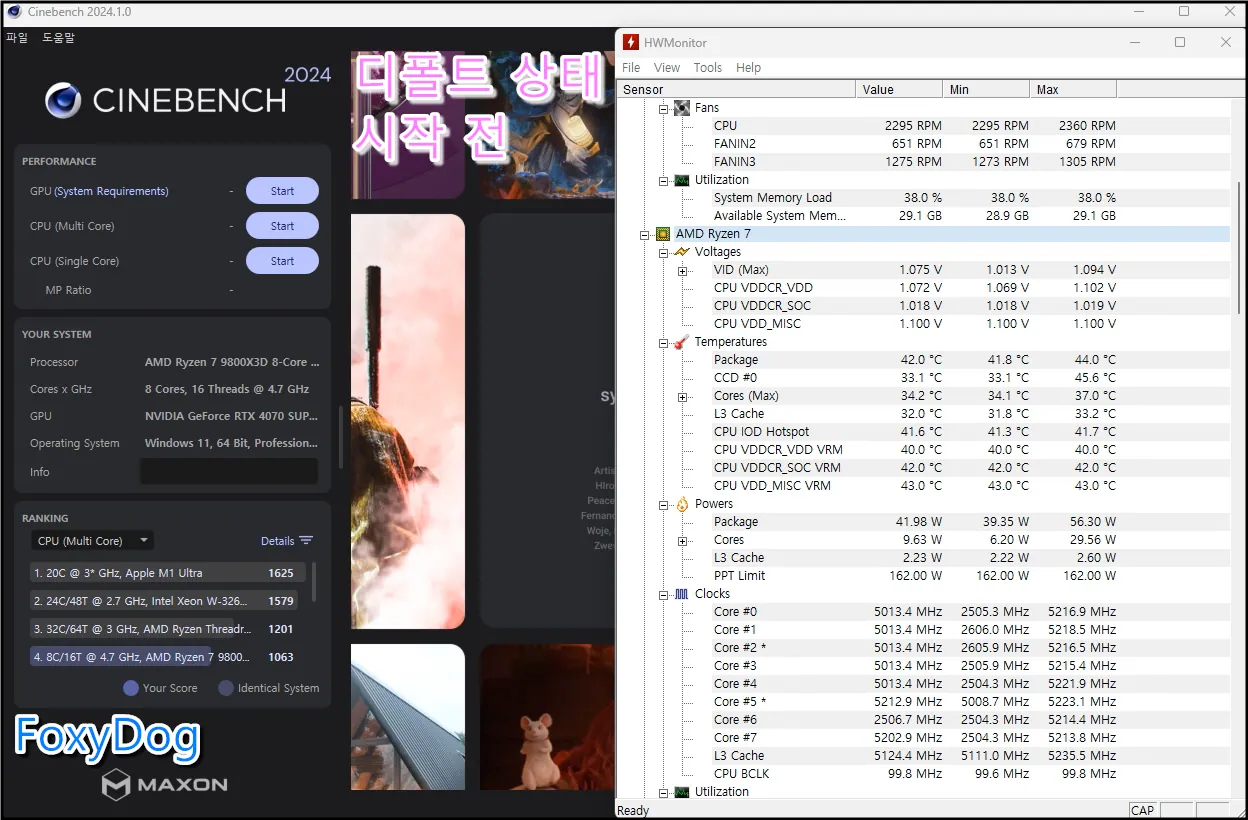The image size is (1248, 820).
Task: Click the Cinebench logo sphere icon
Action: [63, 101]
